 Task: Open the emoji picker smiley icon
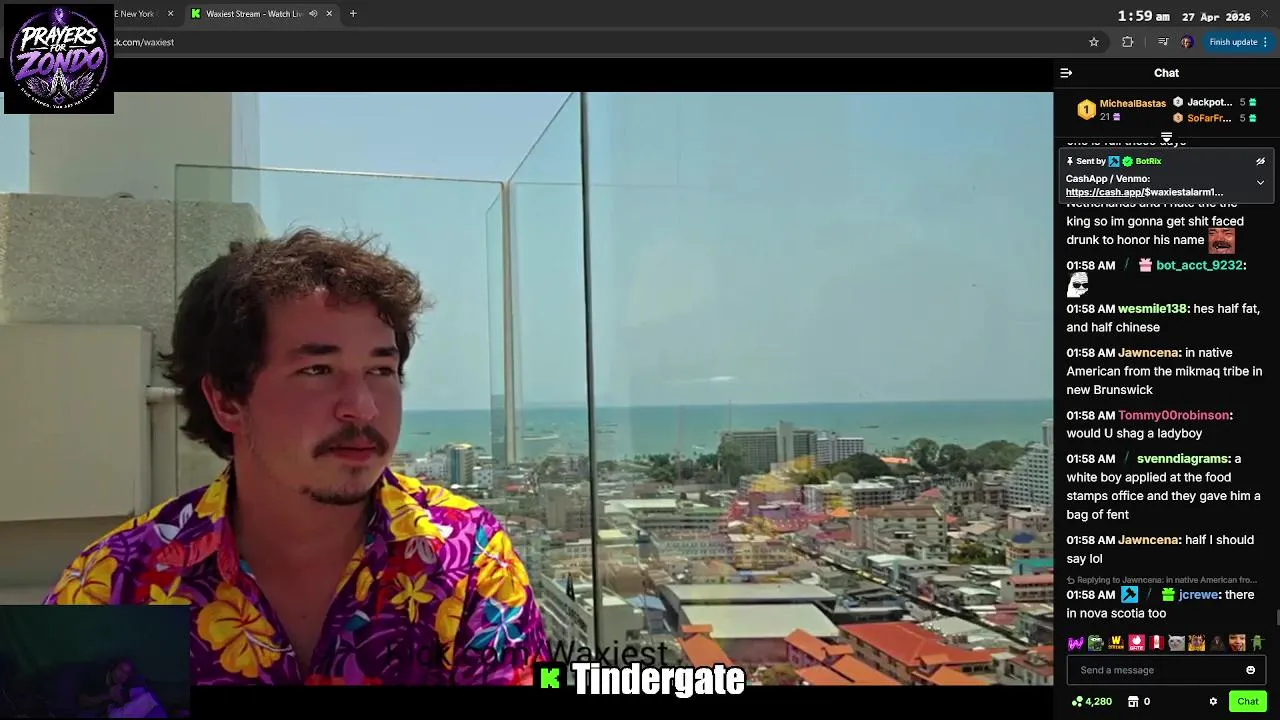click(1250, 670)
